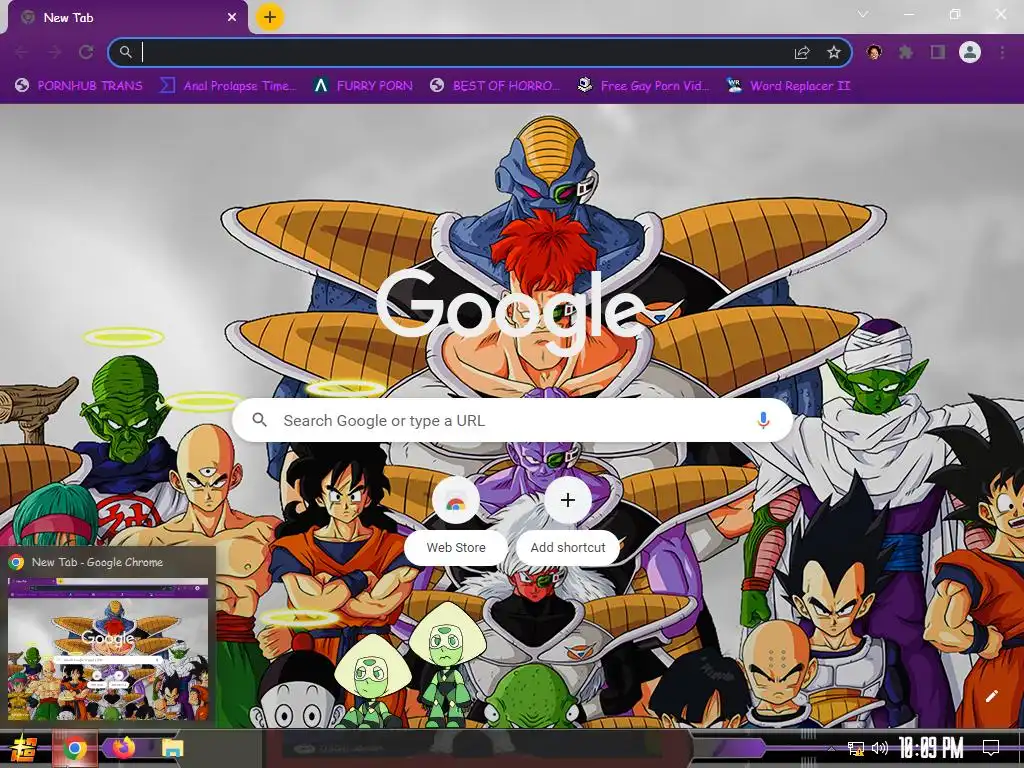
Task: Click the magnifier icon in the Google search box
Action: (x=259, y=420)
